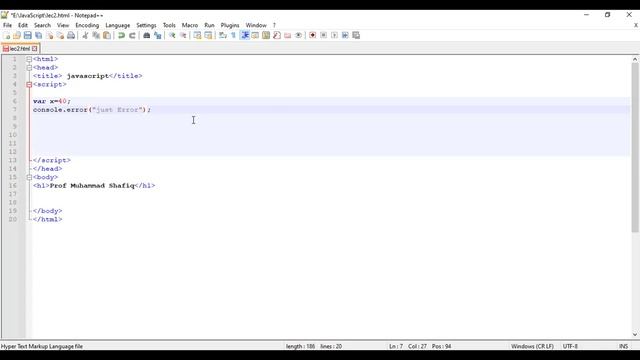Viewport: 640px width, 360px height.
Task: Click the editor scrollbar up arrow
Action: pos(635,59)
